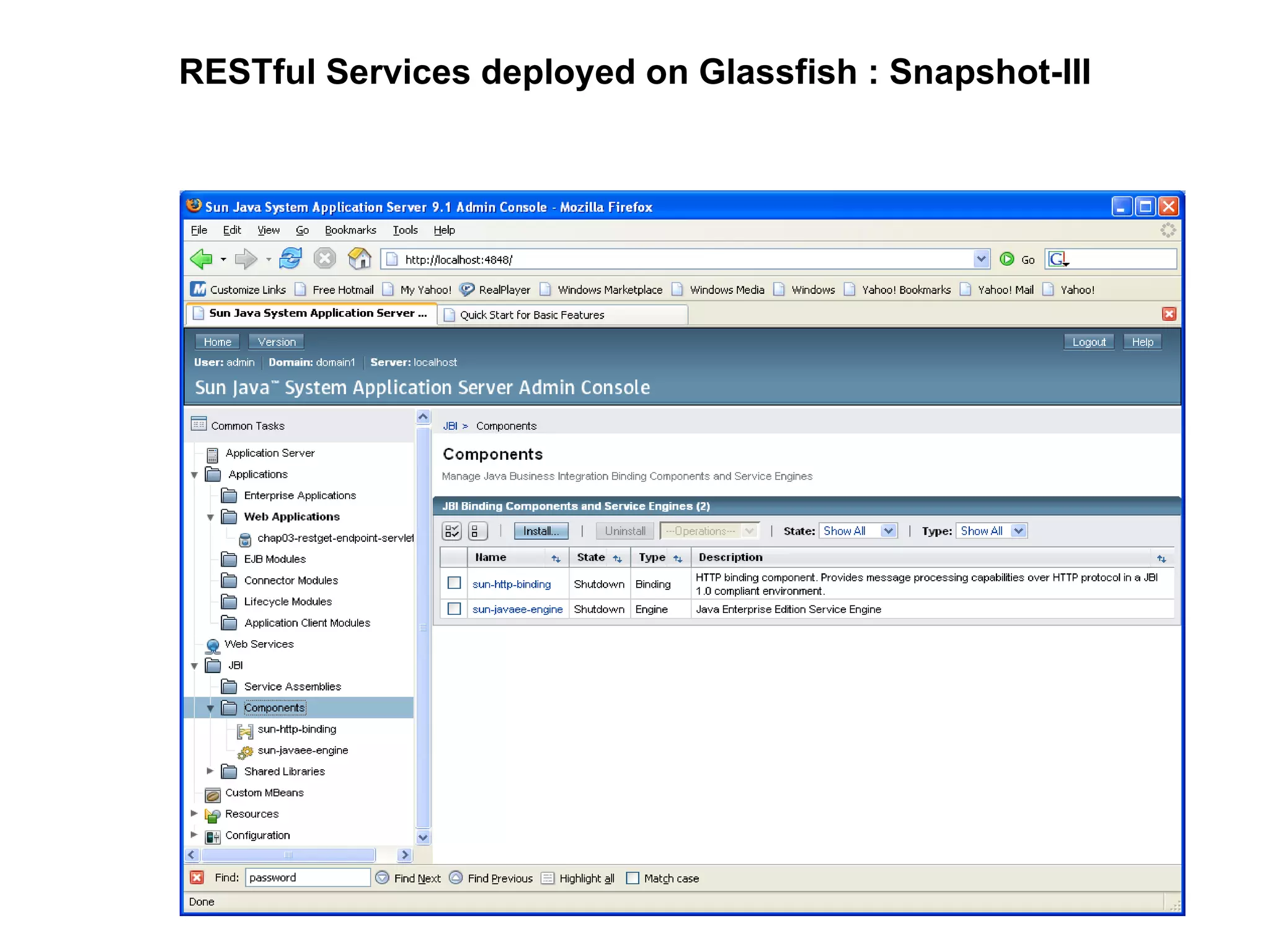This screenshot has width=1270, height=952.
Task: Click the Stop loading icon
Action: pyautogui.click(x=324, y=258)
